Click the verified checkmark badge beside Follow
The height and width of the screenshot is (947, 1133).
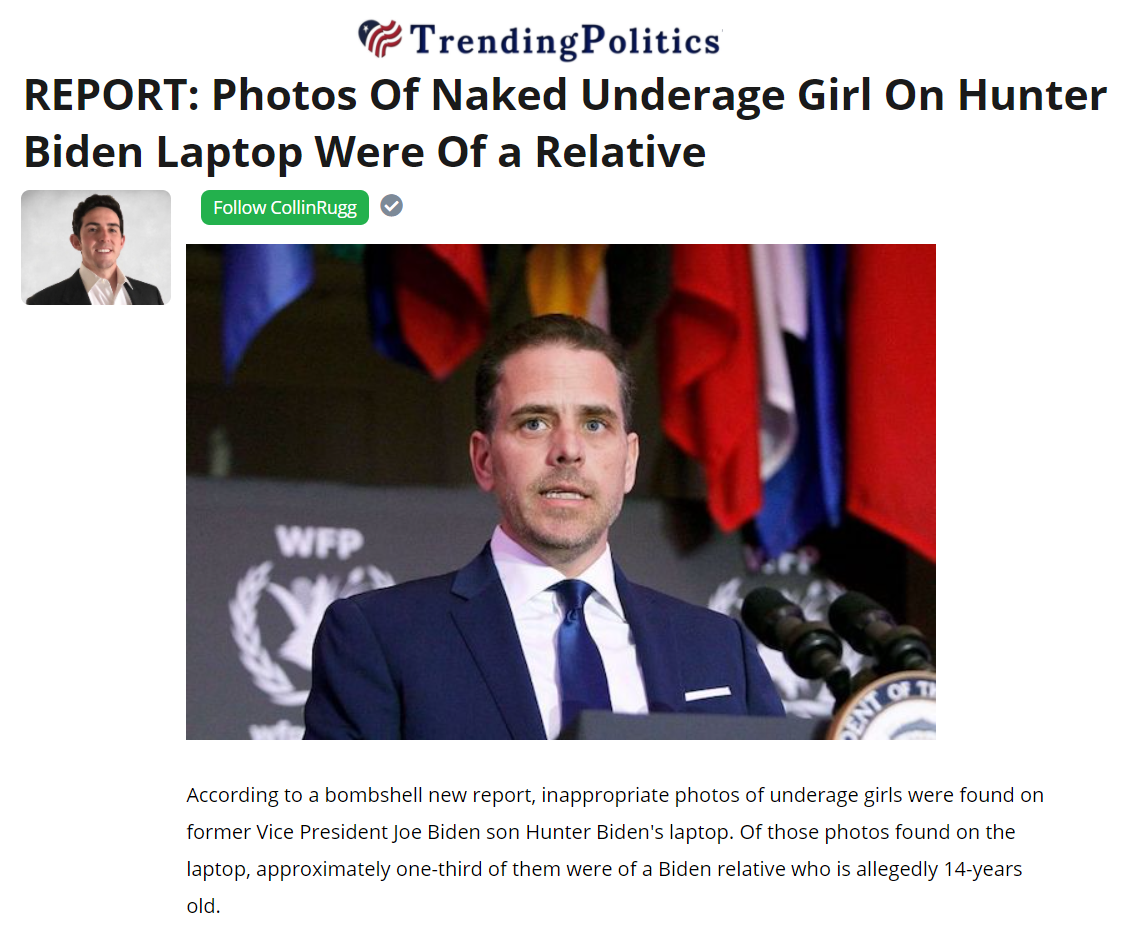(x=392, y=206)
